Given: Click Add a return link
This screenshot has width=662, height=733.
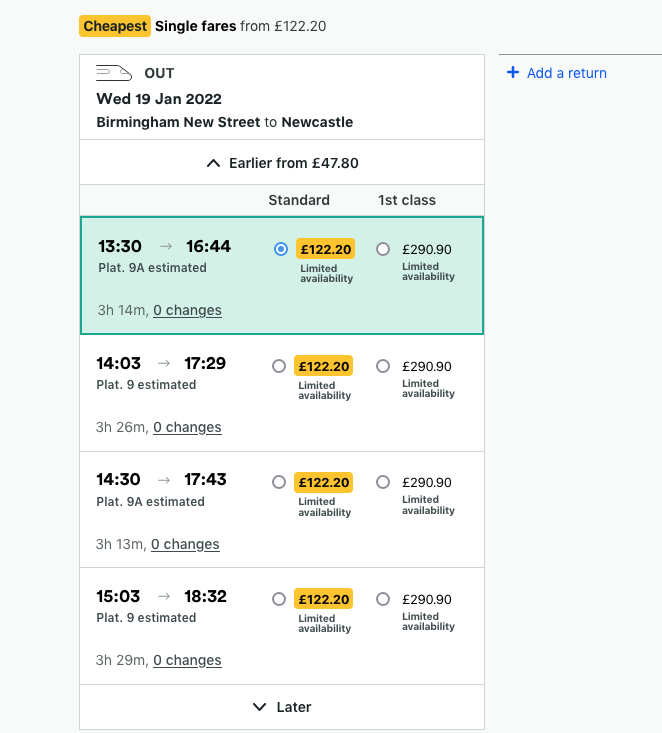Looking at the screenshot, I should point(566,73).
